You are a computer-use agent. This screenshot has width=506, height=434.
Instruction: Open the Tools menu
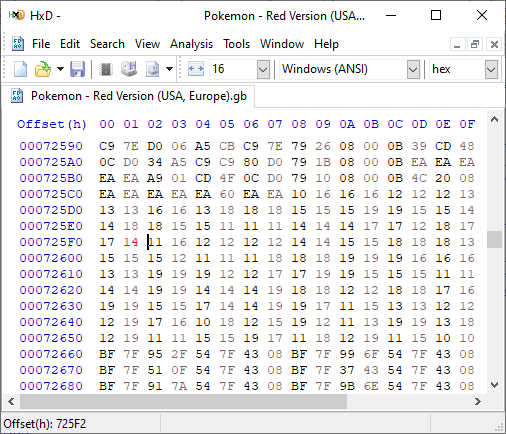point(236,44)
